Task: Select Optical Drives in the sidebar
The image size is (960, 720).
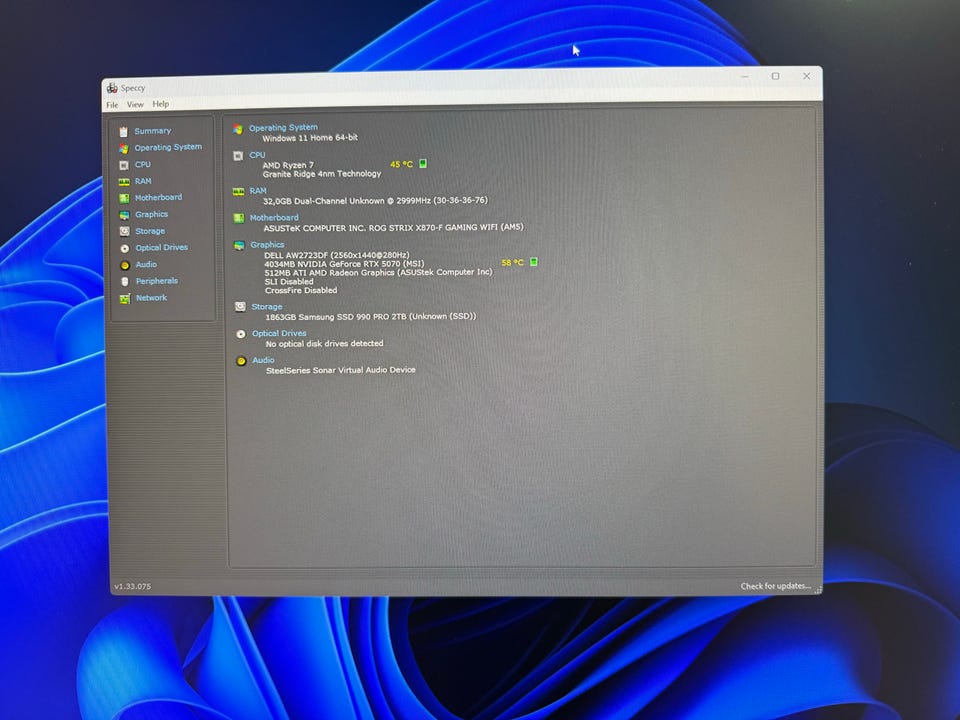Action: [162, 247]
